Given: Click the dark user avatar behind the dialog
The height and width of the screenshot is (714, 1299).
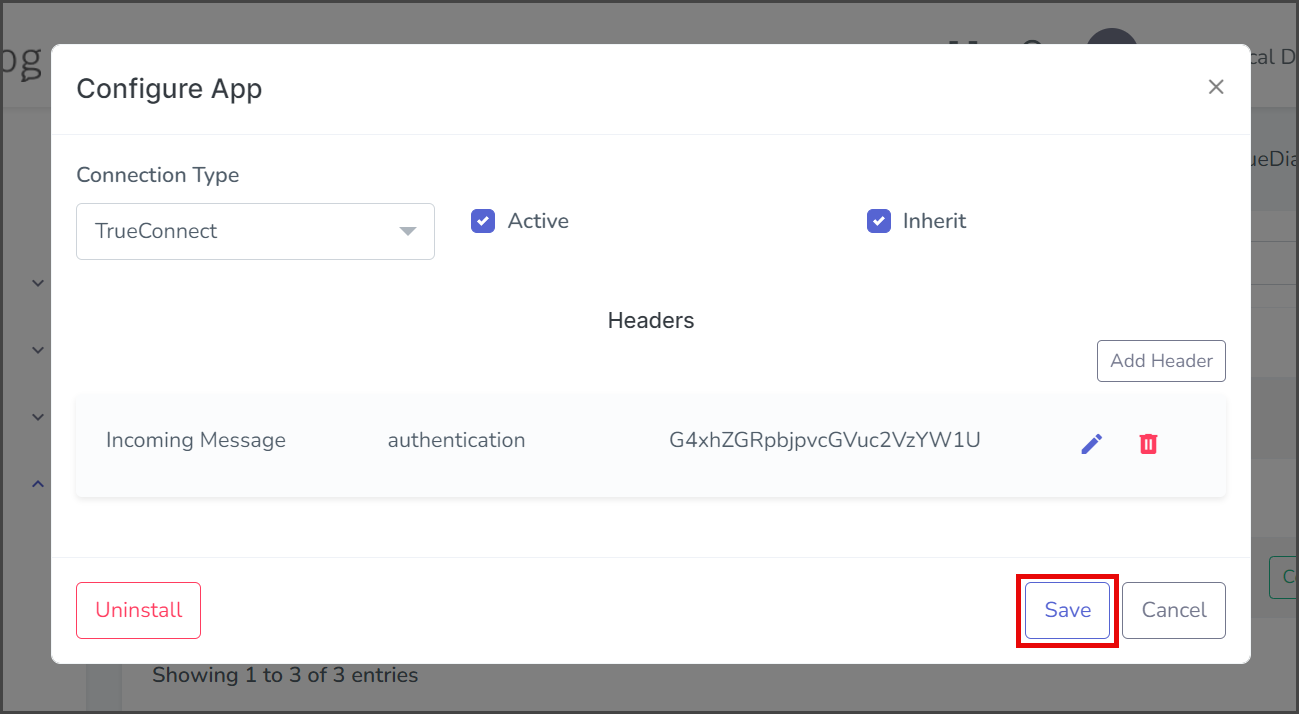Looking at the screenshot, I should tap(1112, 40).
